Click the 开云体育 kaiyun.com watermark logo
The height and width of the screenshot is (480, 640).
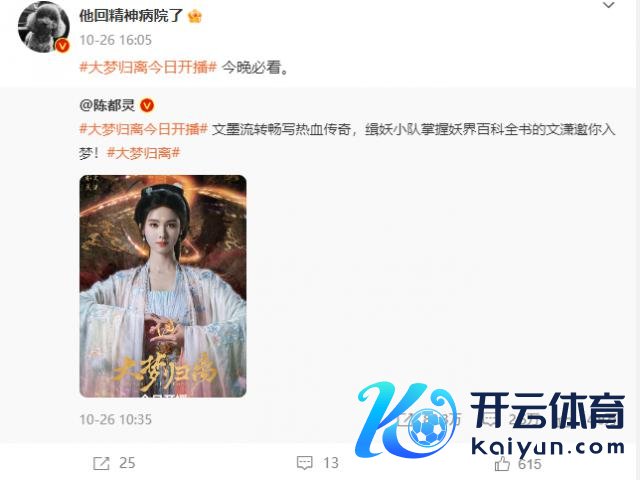(x=490, y=420)
